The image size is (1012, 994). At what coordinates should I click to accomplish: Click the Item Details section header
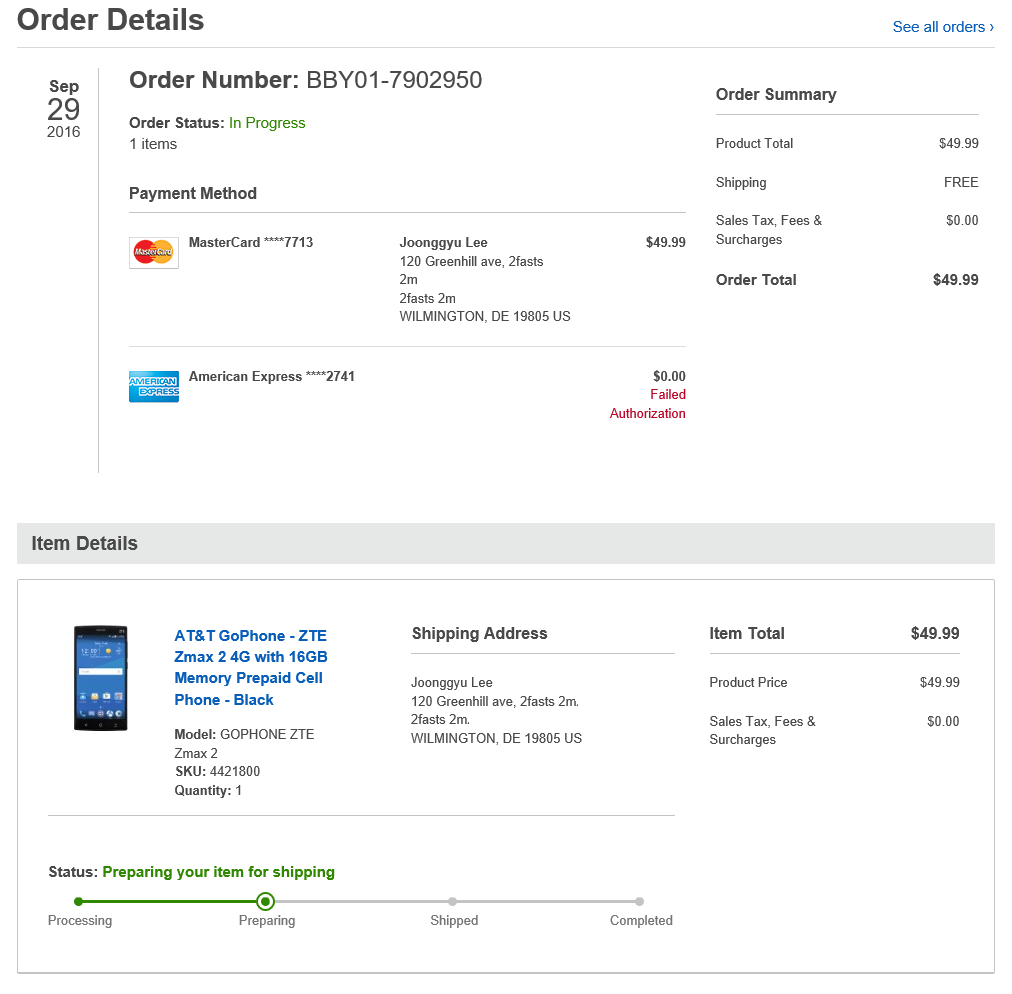tap(85, 544)
